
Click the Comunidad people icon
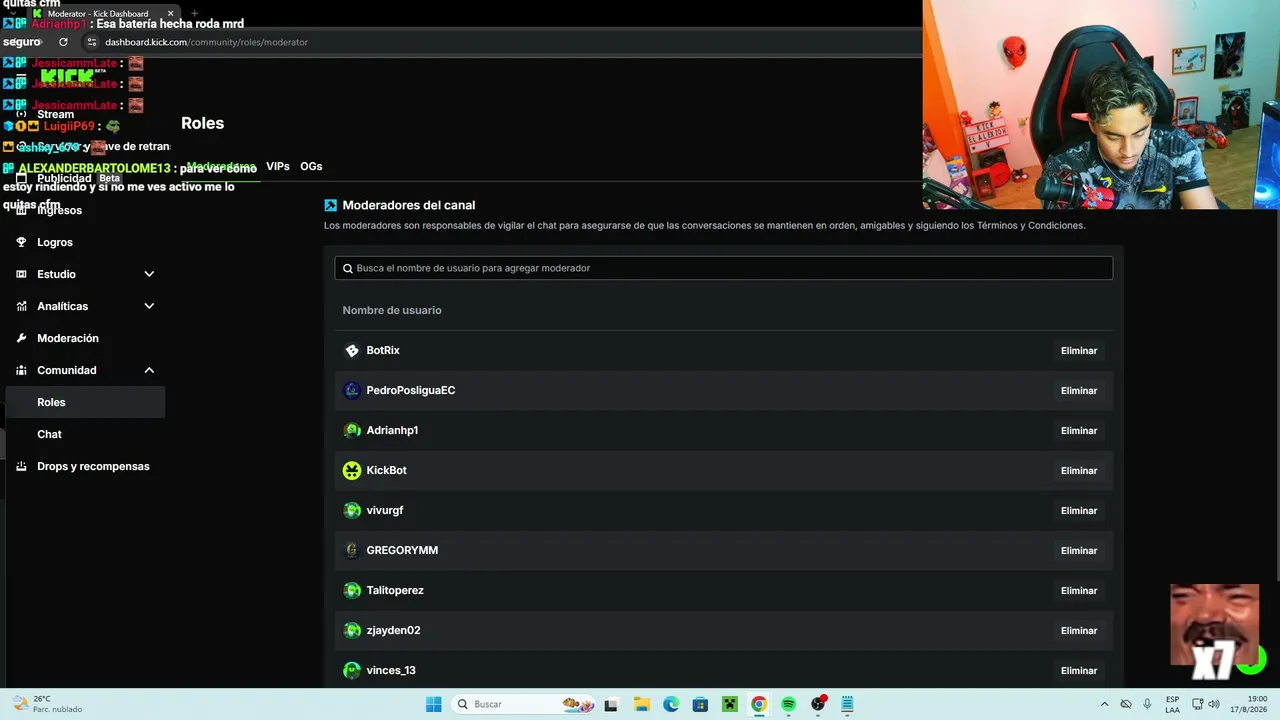pyautogui.click(x=21, y=370)
